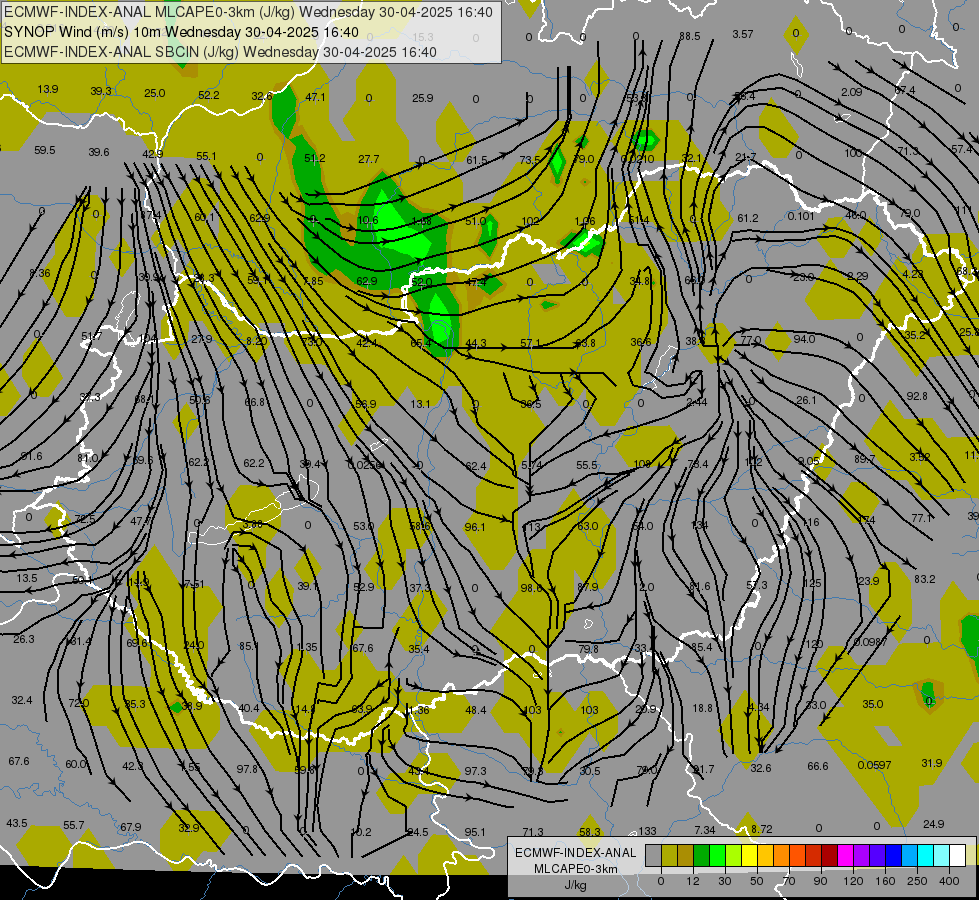This screenshot has height=900, width=979.
Task: Click the gray swatch in the legend
Action: pos(653,856)
